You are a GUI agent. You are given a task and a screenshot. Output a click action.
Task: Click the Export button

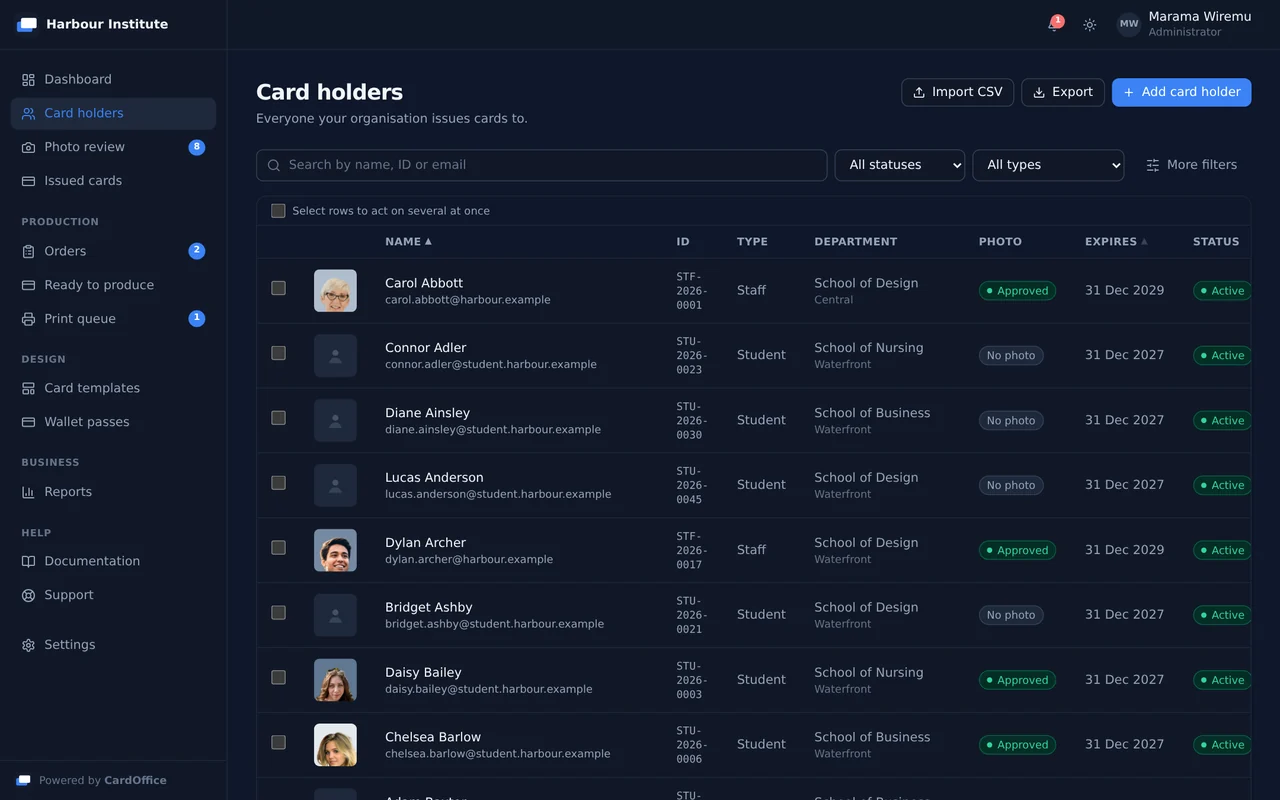coord(1063,92)
